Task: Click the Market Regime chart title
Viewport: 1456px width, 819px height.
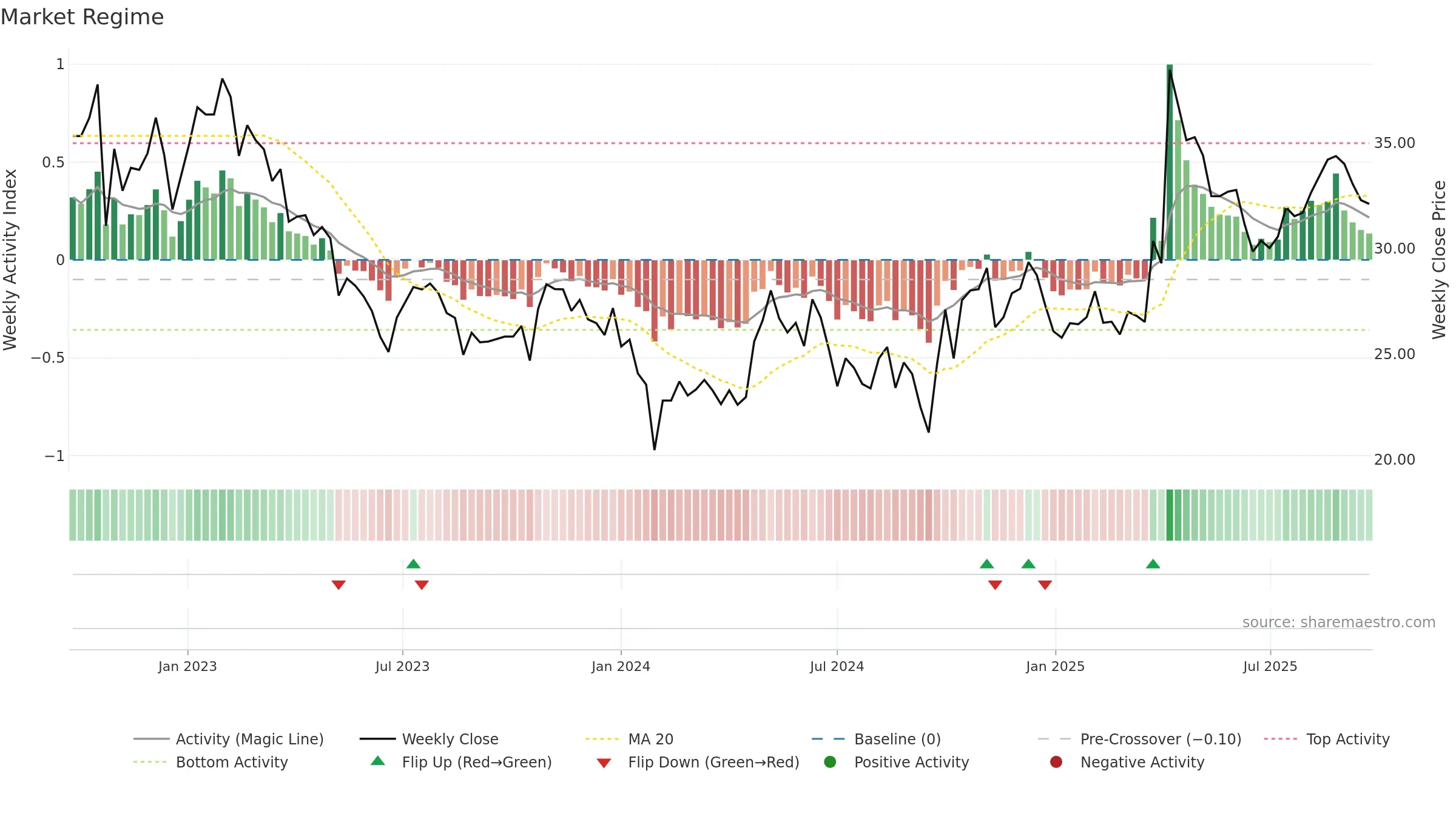Action: coord(82,17)
